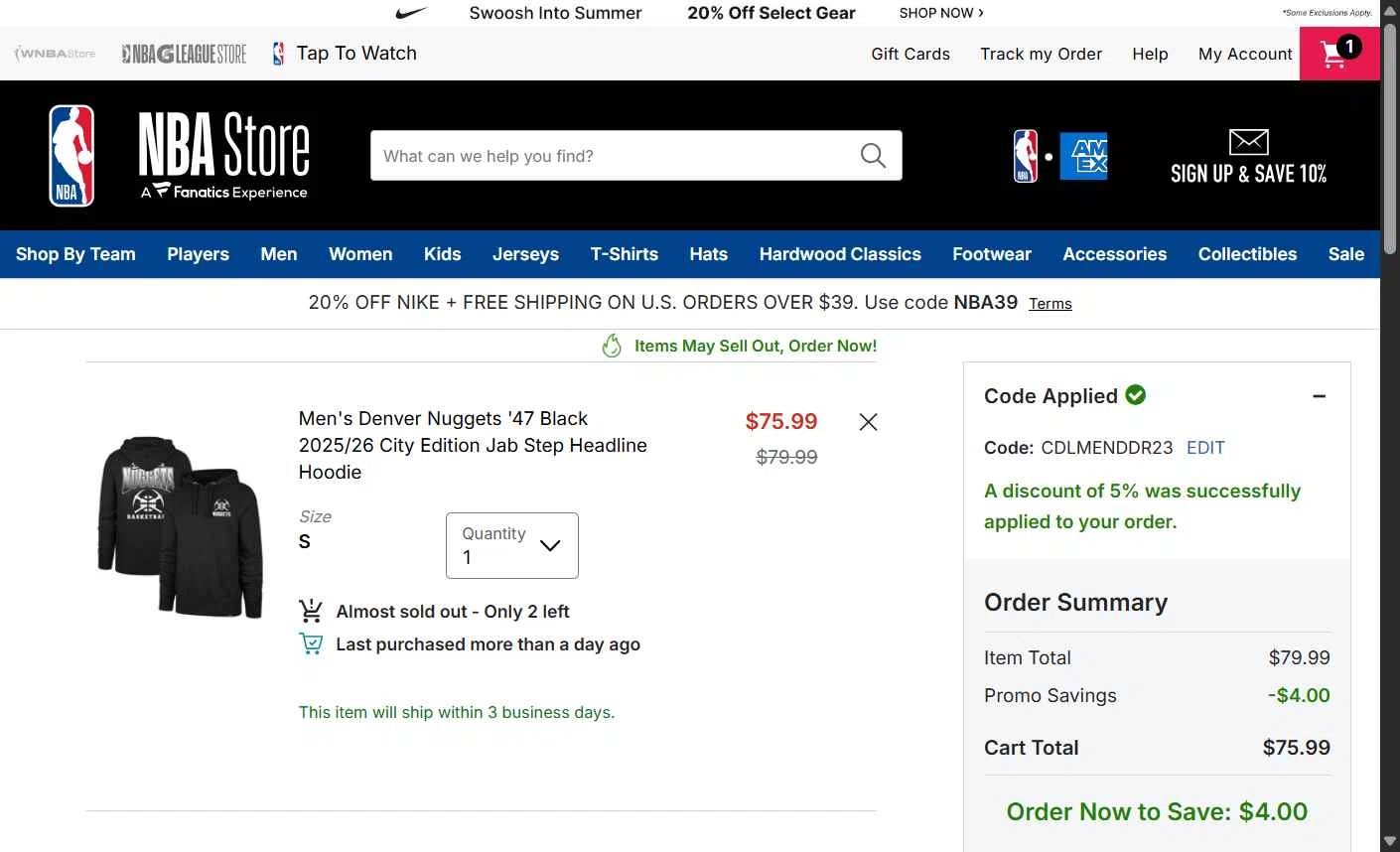Click the crossed-out $79.99 price
1400x852 pixels.
pyautogui.click(x=786, y=457)
